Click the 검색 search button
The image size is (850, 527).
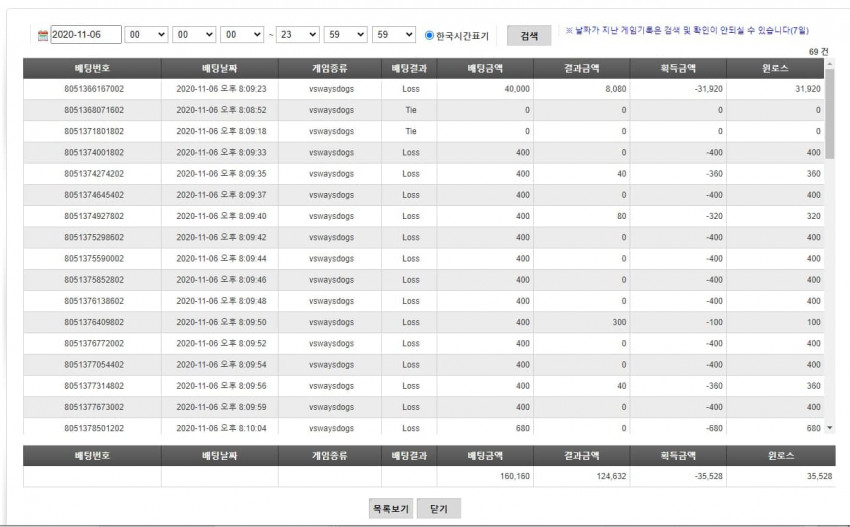(529, 36)
